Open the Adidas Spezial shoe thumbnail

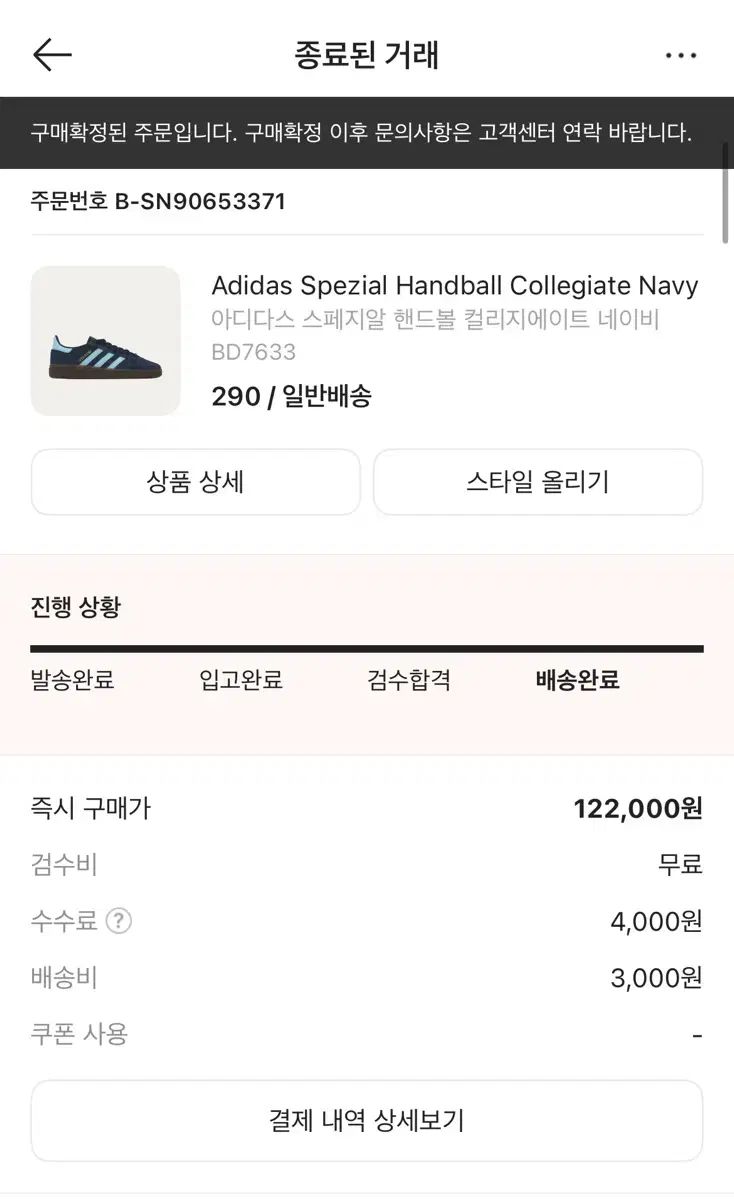[x=106, y=341]
